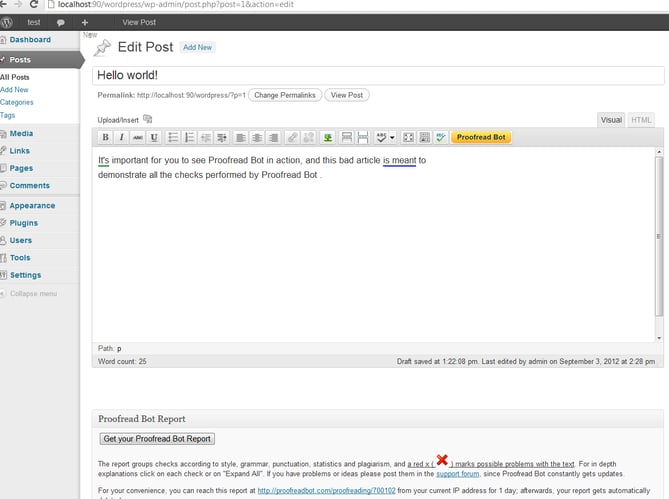
Task: Open the spellcheck language dropdown arrow
Action: pos(392,137)
